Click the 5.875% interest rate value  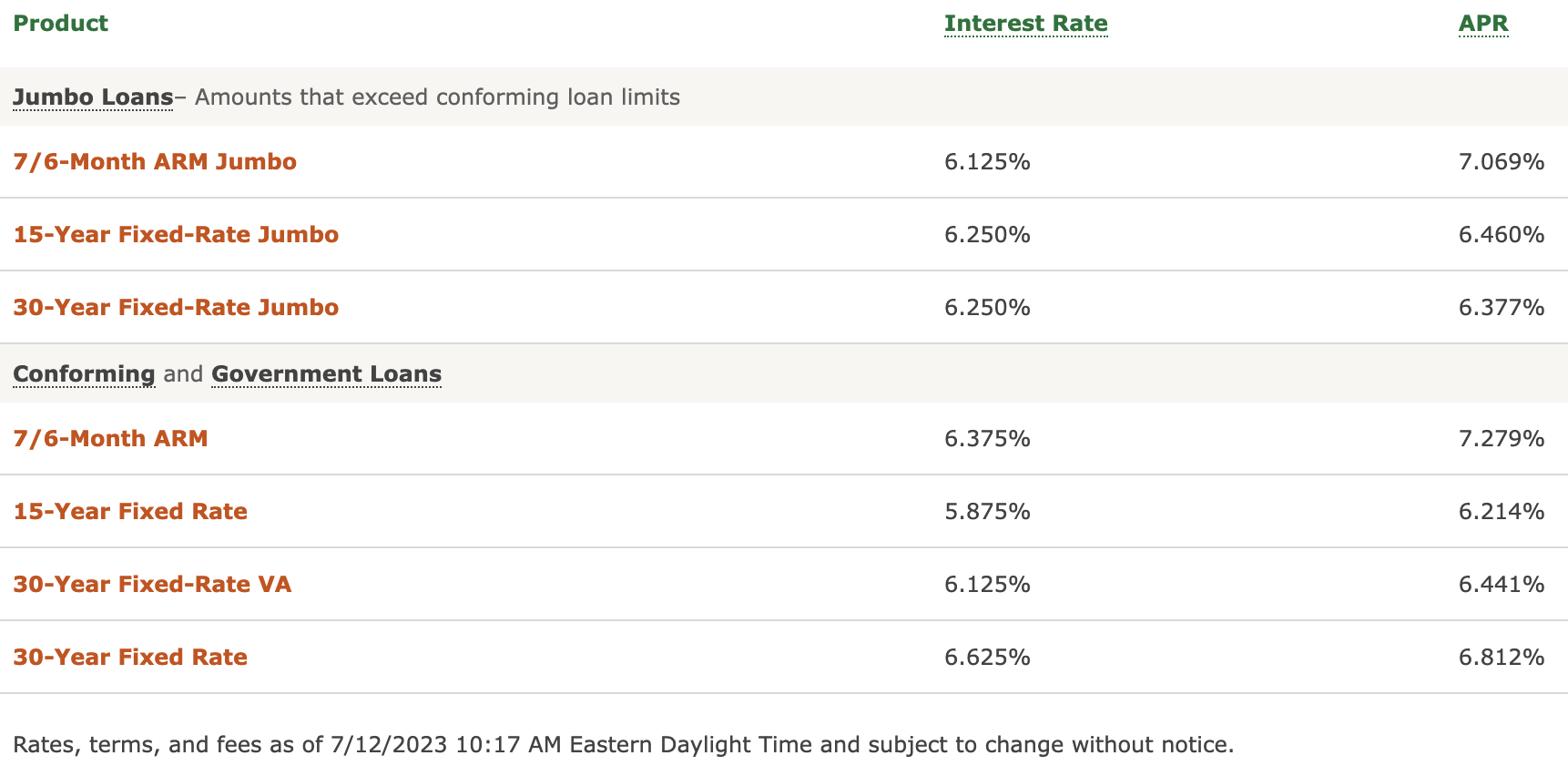tap(987, 512)
